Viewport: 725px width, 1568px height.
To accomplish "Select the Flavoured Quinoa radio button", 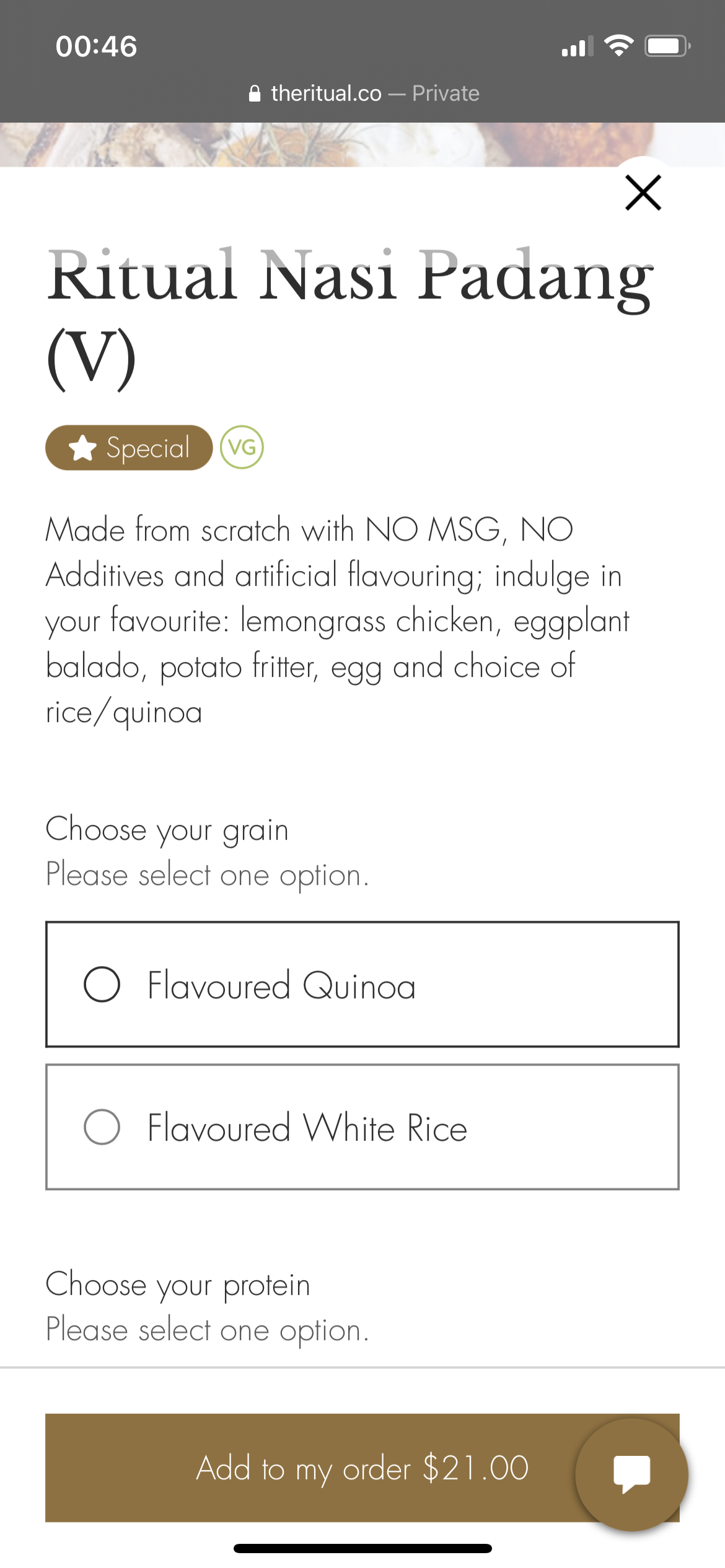I will click(x=102, y=984).
